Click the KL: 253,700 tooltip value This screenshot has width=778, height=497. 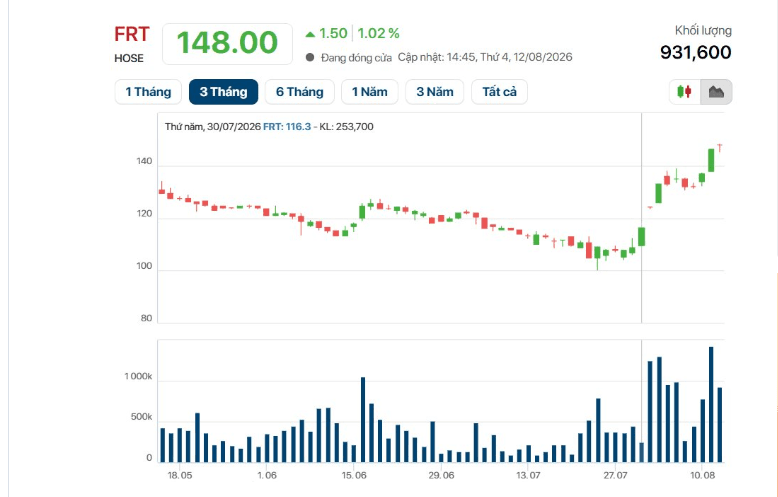pos(346,126)
